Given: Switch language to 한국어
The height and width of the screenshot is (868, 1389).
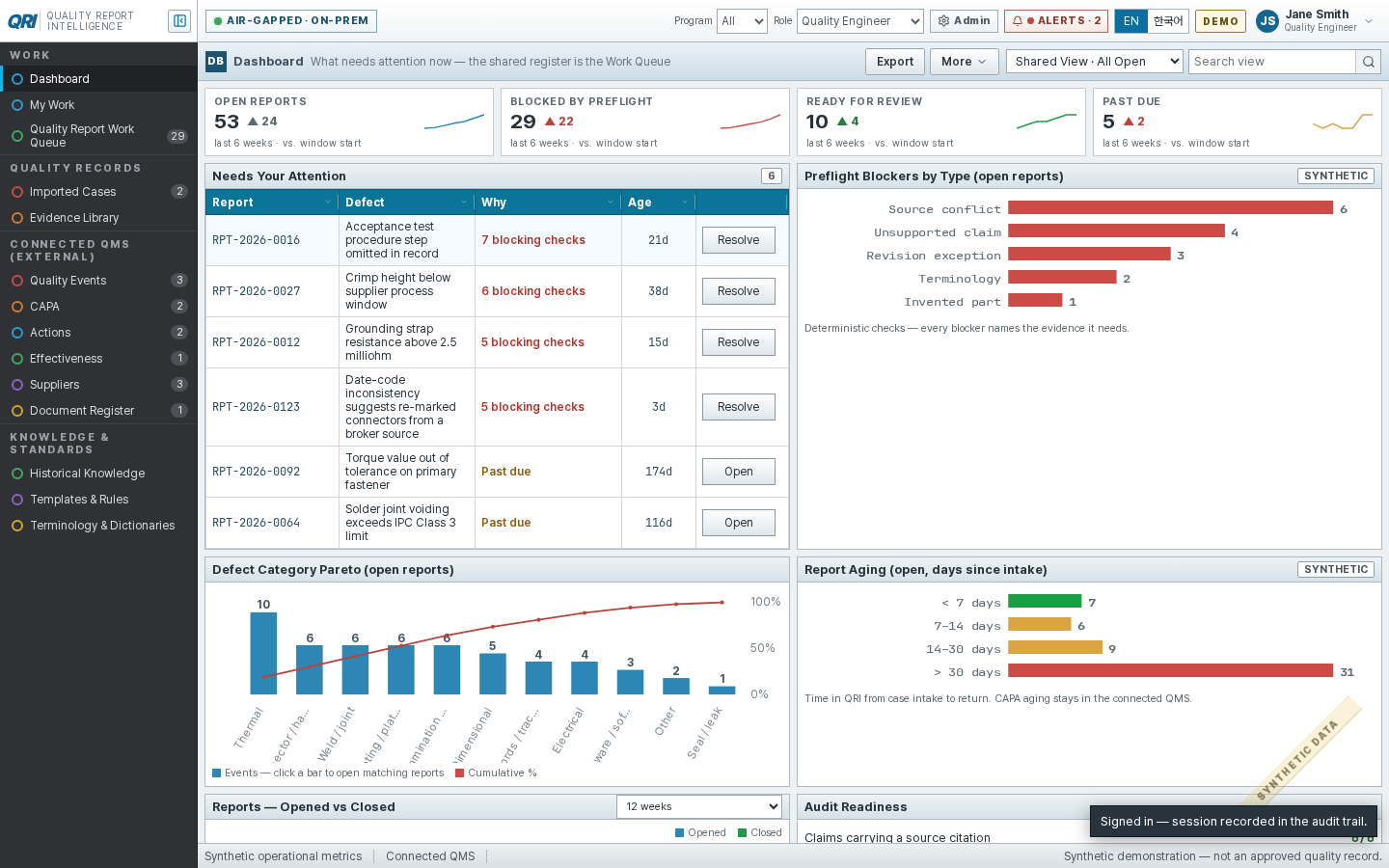Looking at the screenshot, I should click(x=1168, y=21).
